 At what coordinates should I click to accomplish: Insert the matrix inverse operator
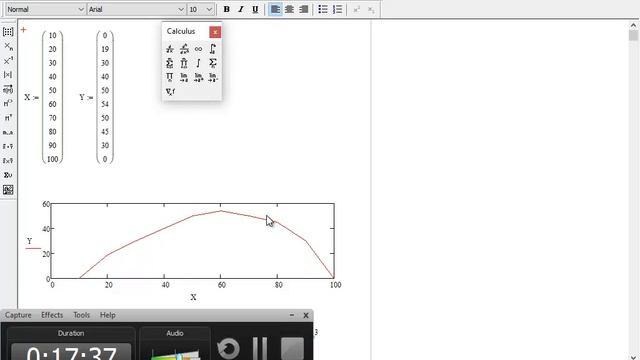point(8,61)
